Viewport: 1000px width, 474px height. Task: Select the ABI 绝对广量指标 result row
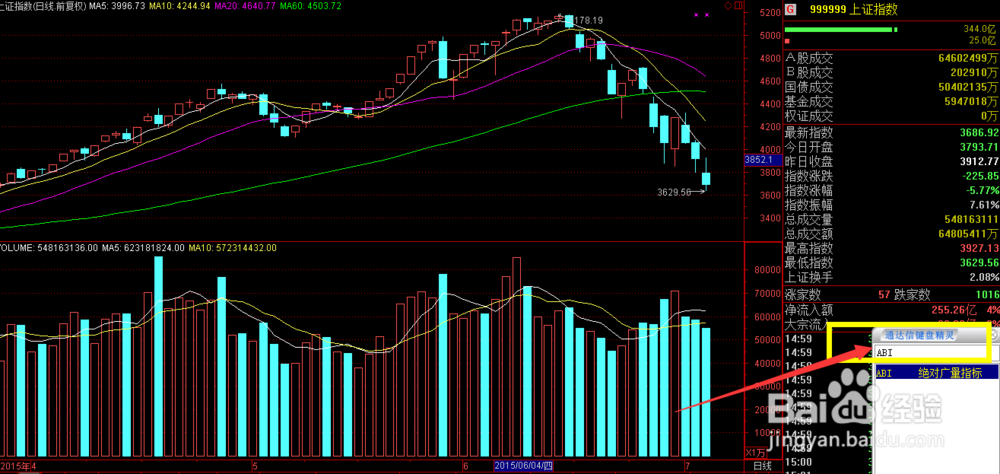tap(936, 373)
